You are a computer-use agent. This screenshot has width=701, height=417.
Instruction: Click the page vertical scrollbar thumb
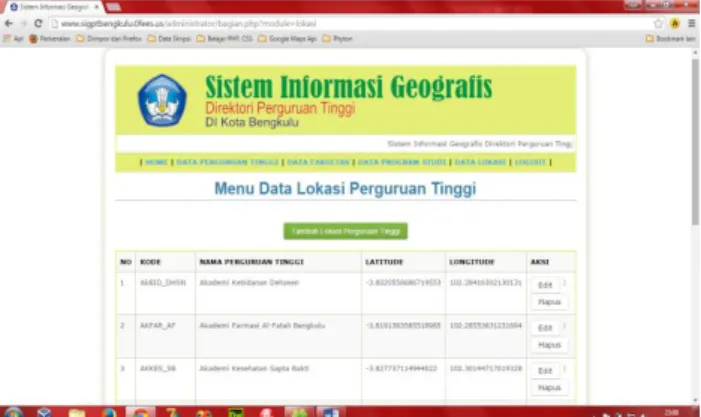pos(695,141)
